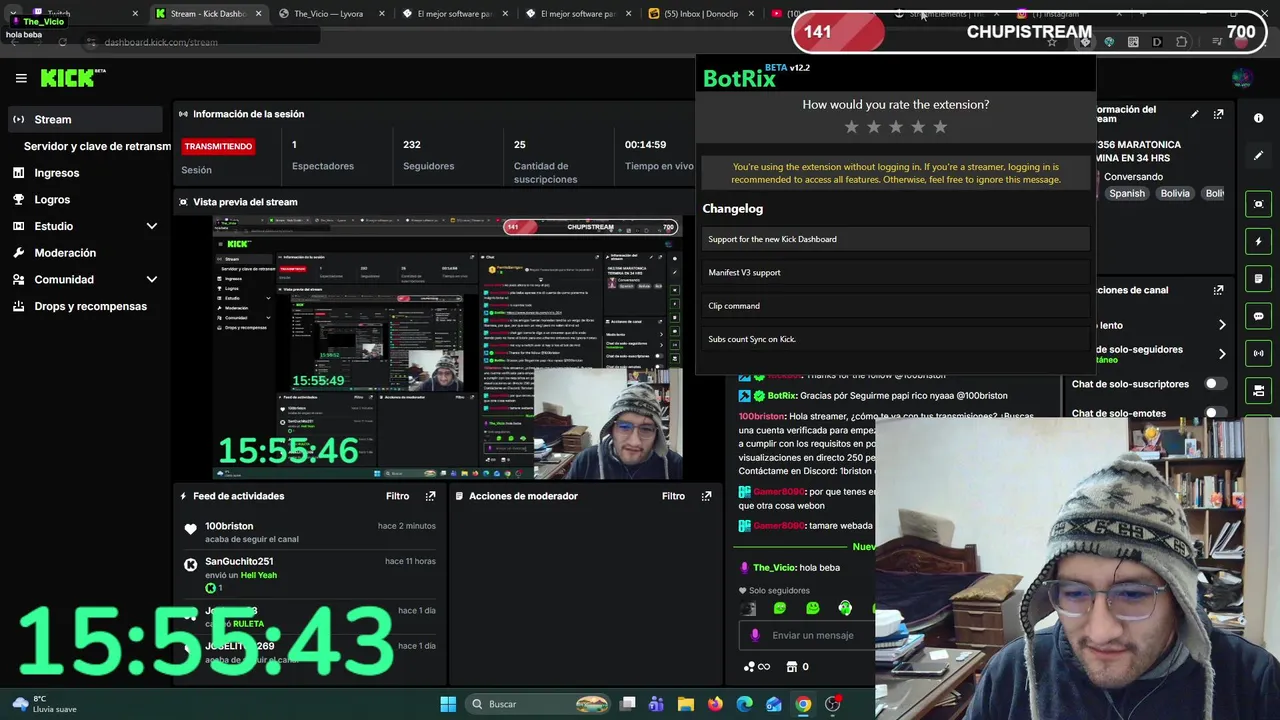
Task: Open the Windows Start menu
Action: coord(448,704)
